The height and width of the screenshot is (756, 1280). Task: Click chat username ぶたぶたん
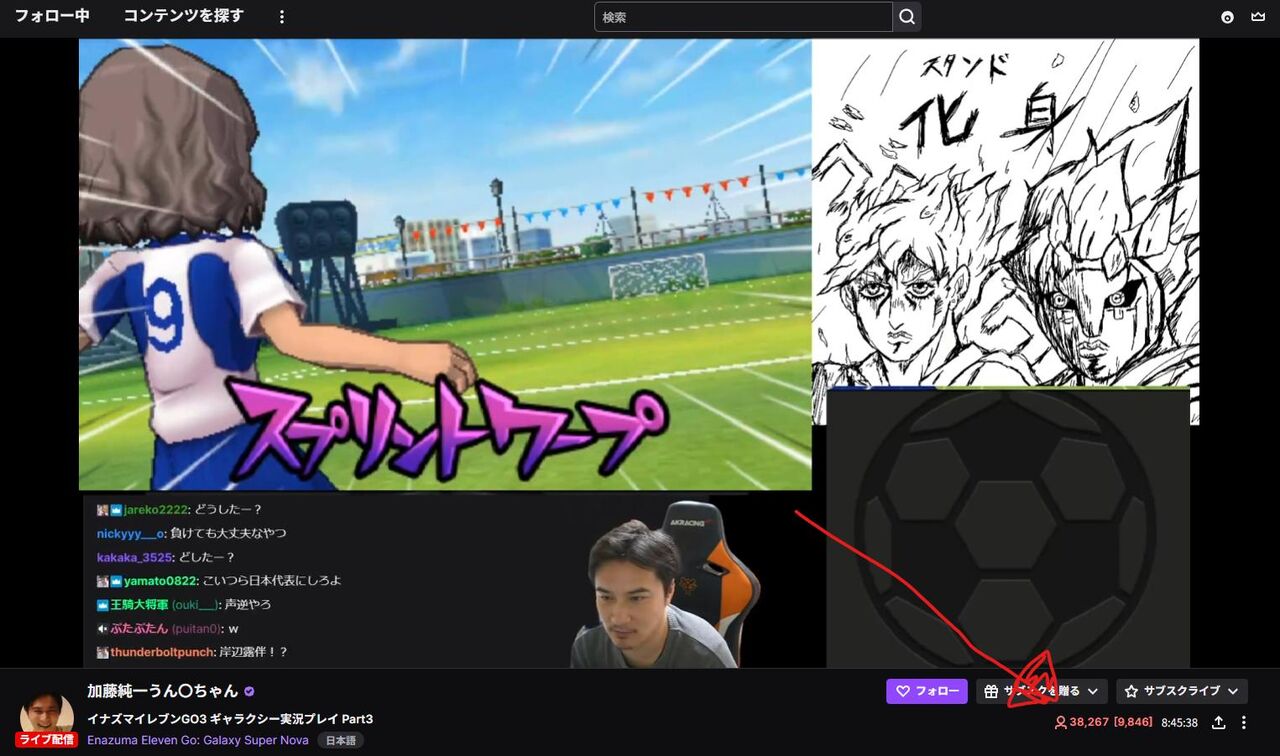tap(139, 629)
